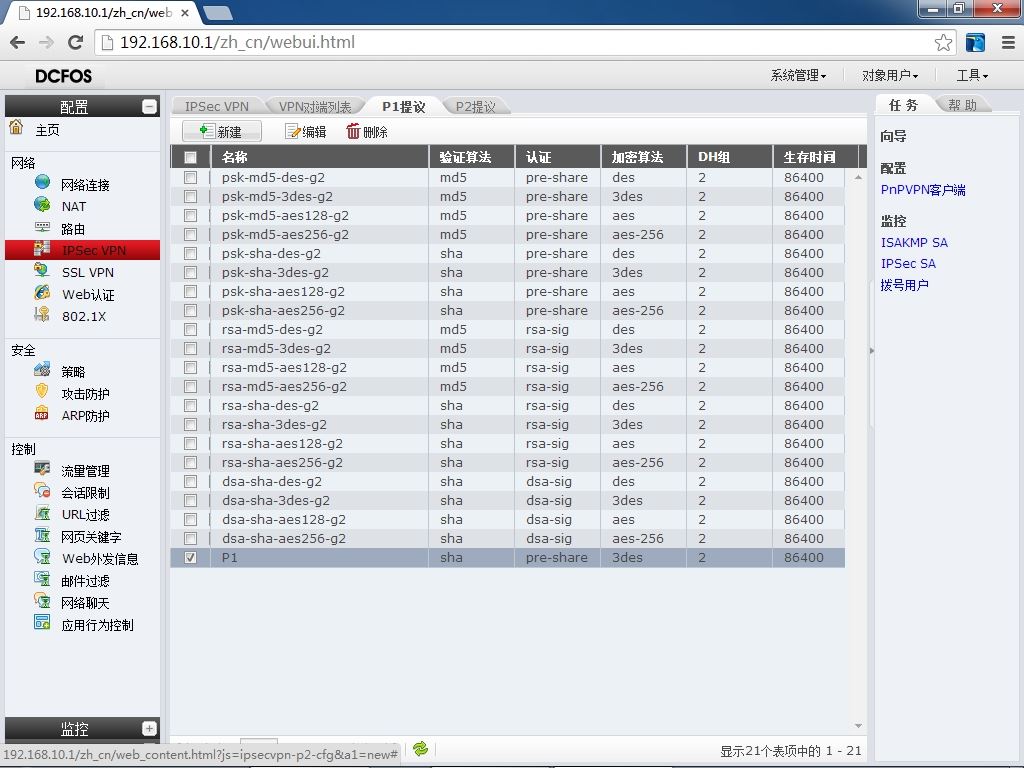Click the blue extension icon in the browser toolbar
The image size is (1024, 768).
[975, 42]
